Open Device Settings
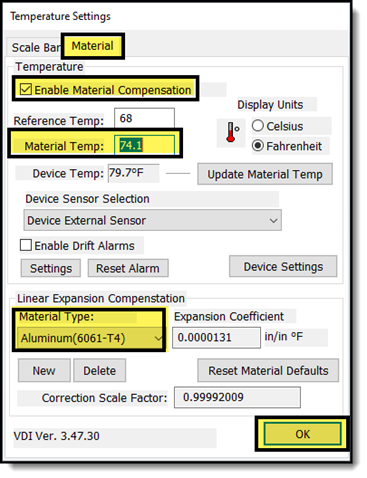367x478 pixels. [283, 266]
